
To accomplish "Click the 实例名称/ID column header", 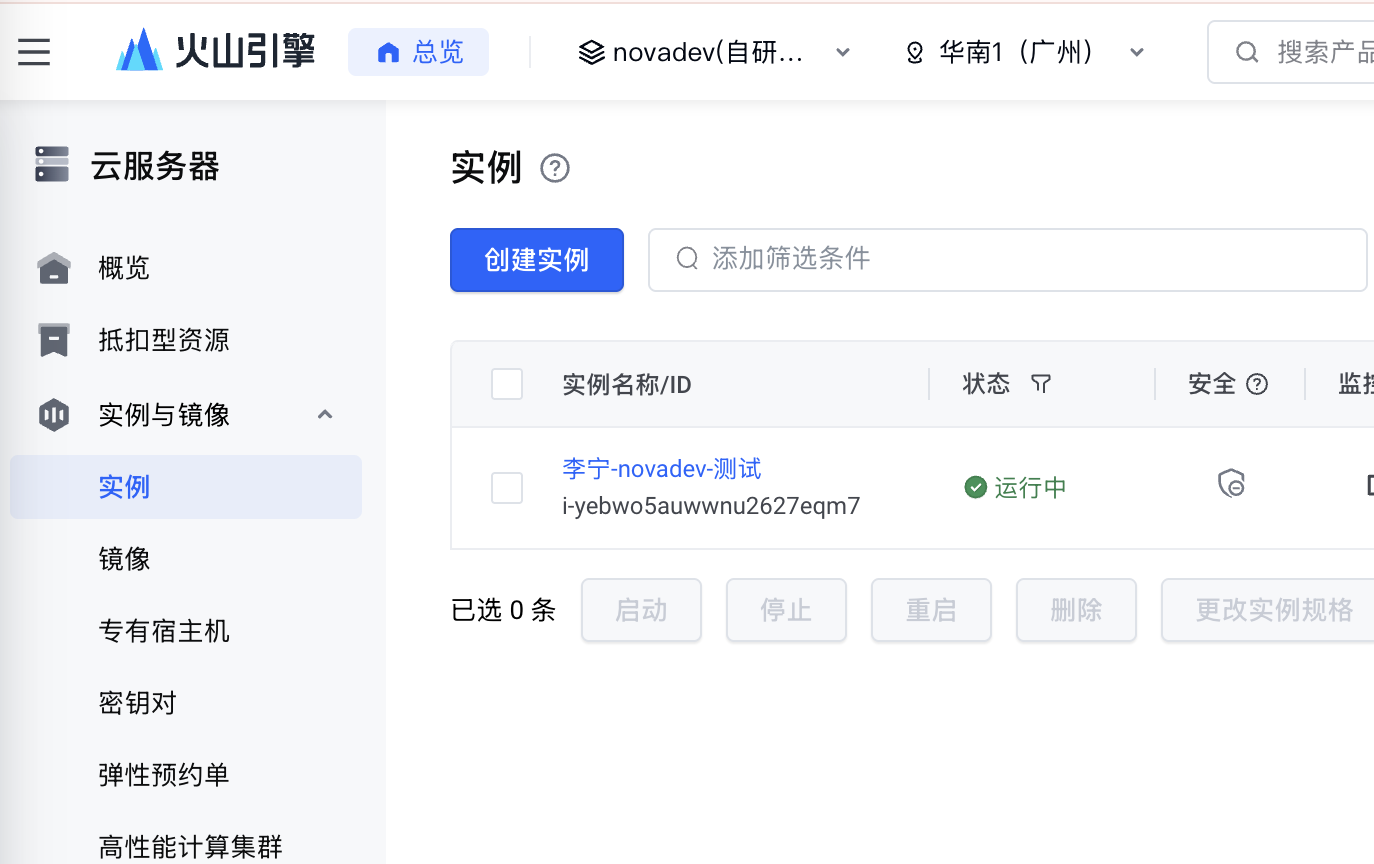I will (x=627, y=385).
